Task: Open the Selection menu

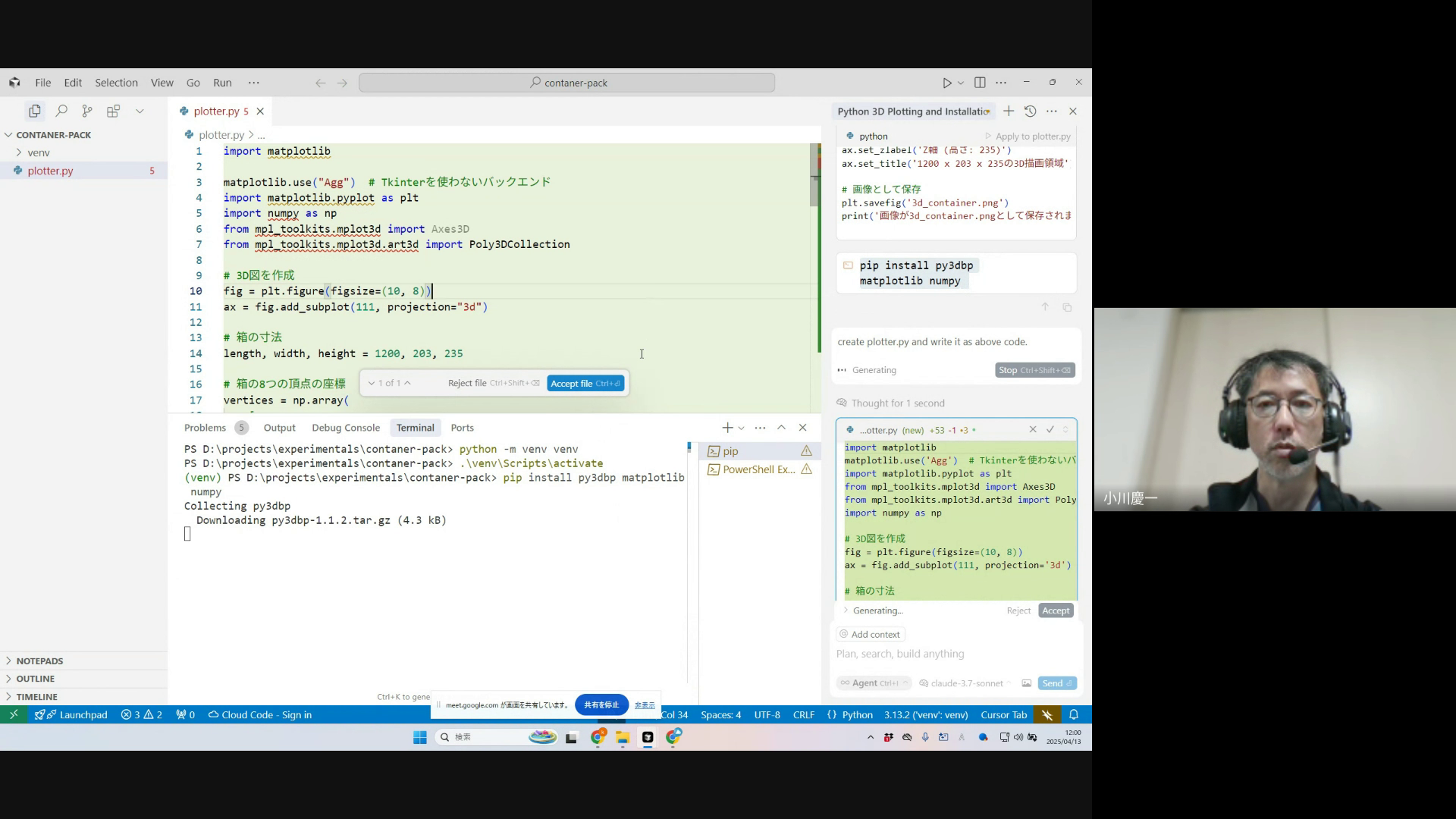Action: [x=116, y=83]
